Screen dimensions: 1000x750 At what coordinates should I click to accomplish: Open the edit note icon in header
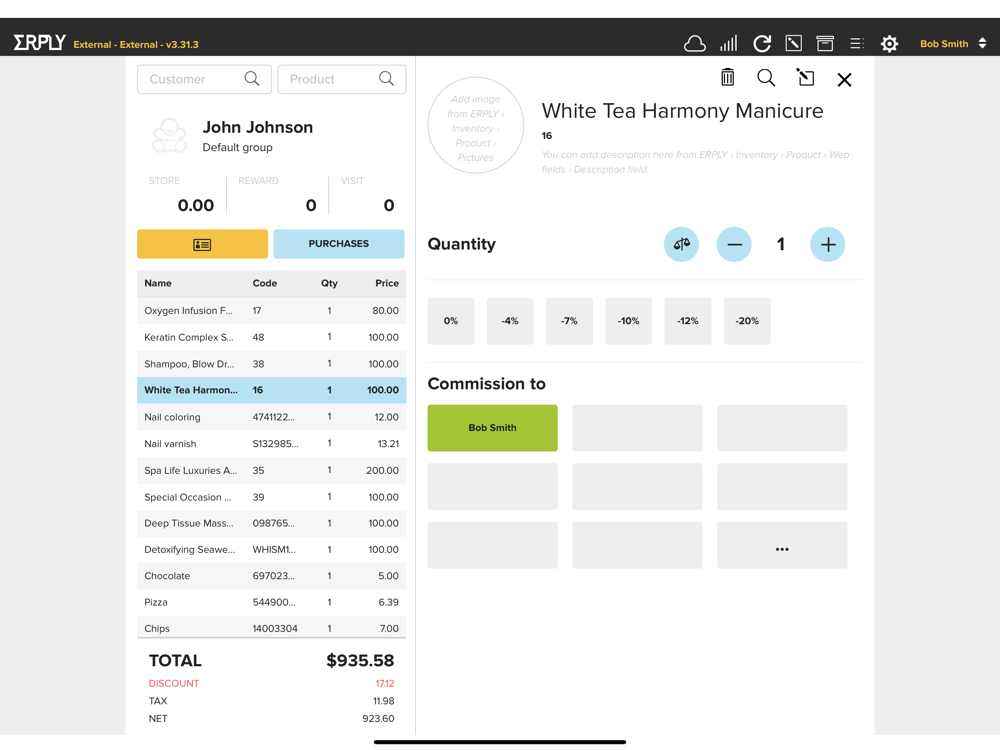point(793,43)
